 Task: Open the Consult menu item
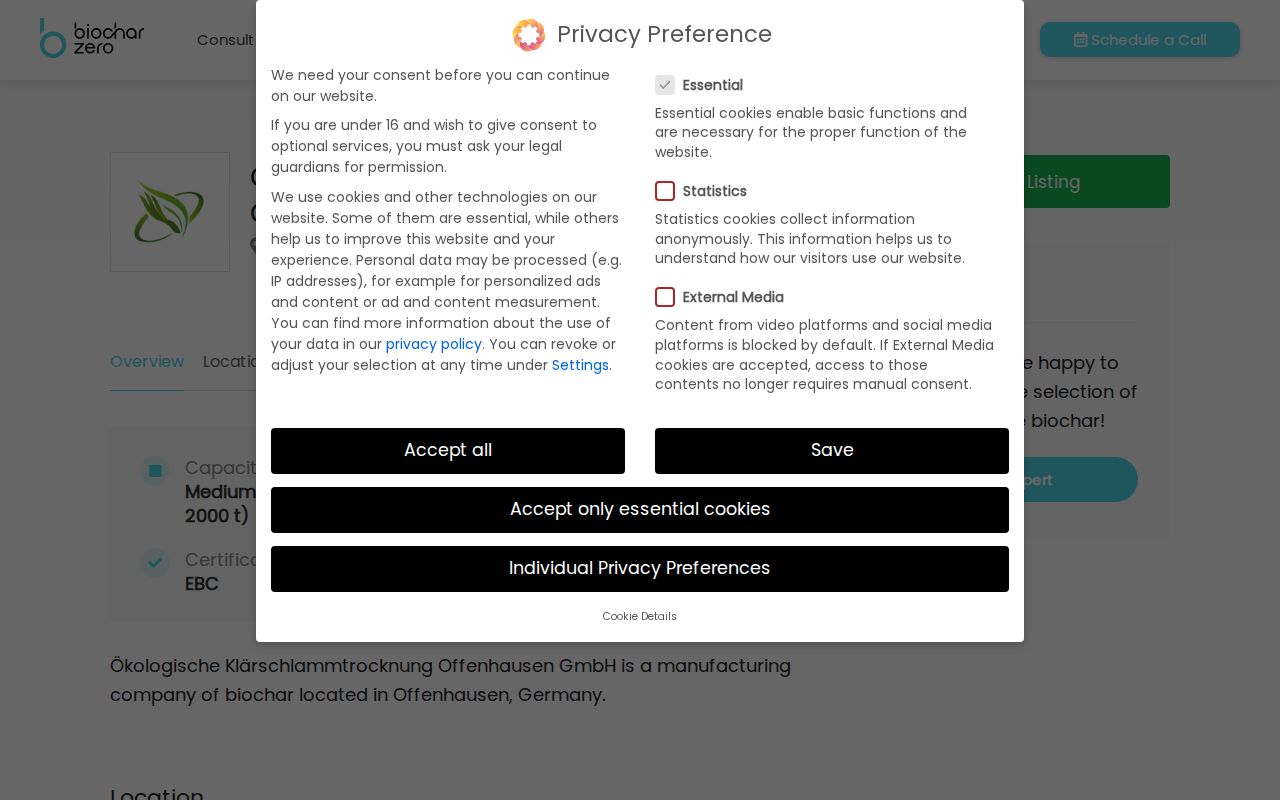point(225,40)
